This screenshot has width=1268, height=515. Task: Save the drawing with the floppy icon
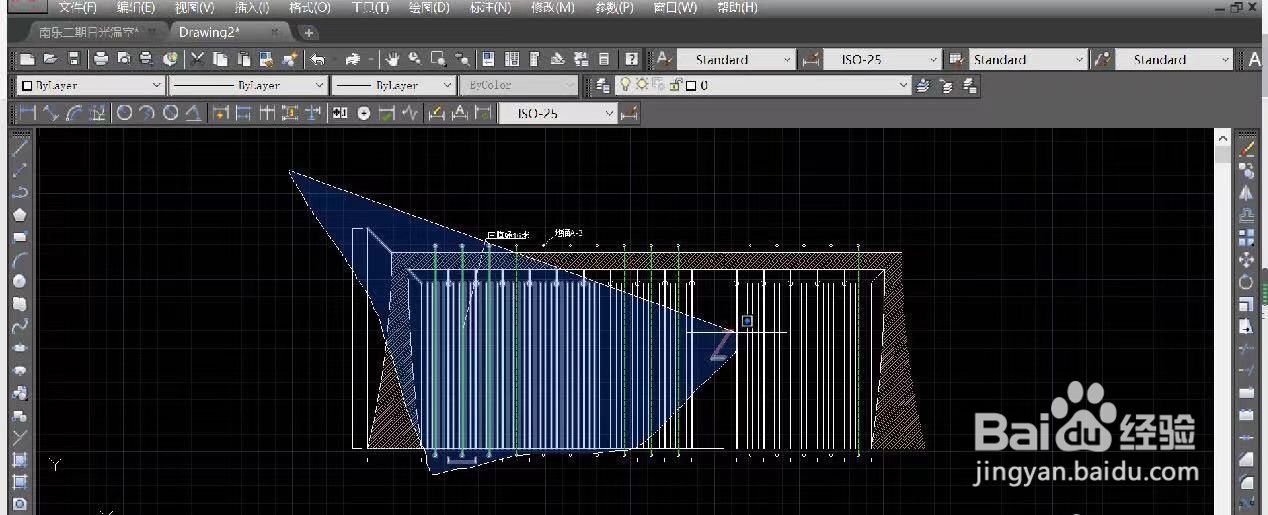73,60
